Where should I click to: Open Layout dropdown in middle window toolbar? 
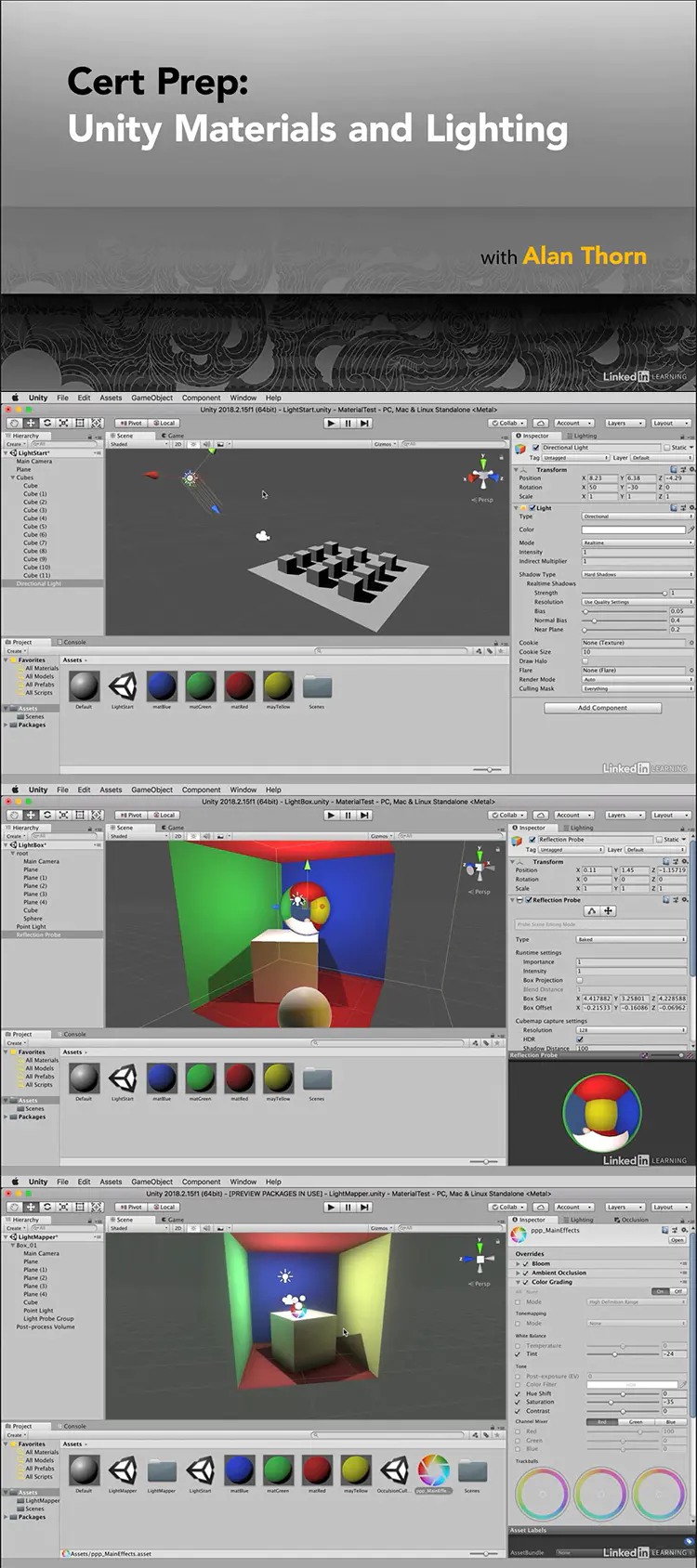coord(670,815)
